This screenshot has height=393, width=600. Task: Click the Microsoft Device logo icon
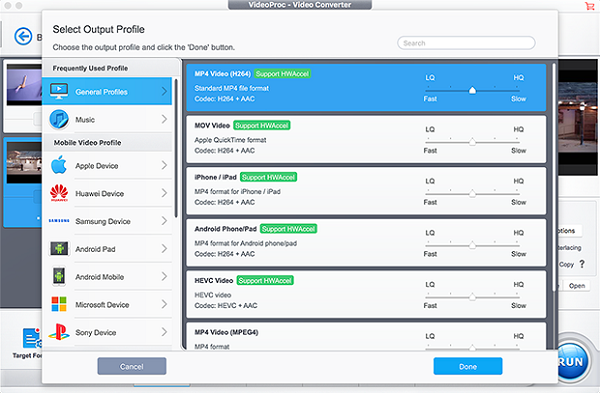59,304
